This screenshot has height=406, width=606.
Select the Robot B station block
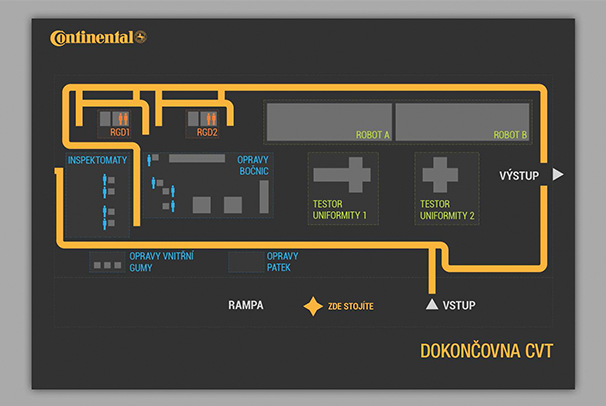462,121
